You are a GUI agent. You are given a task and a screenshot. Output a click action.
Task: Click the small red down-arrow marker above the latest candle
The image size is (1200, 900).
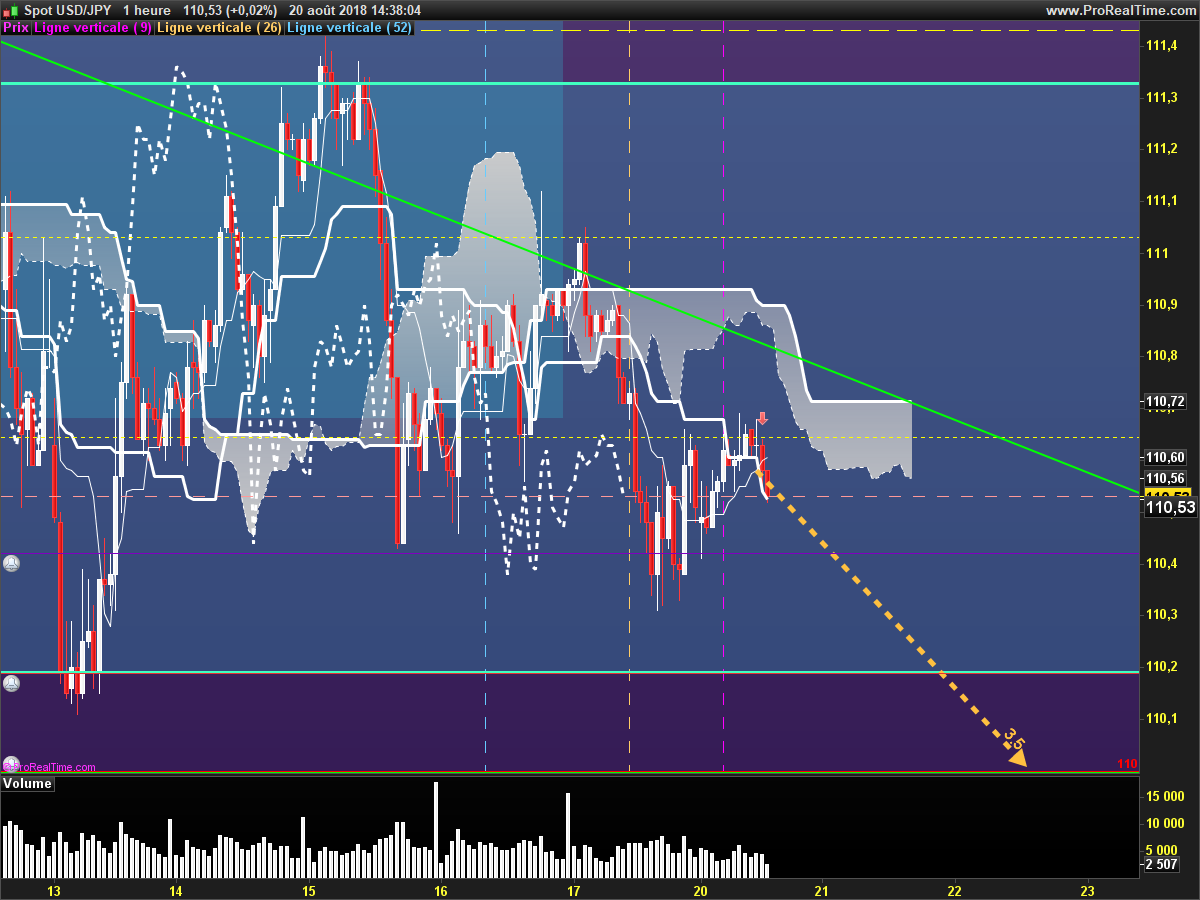tap(762, 419)
